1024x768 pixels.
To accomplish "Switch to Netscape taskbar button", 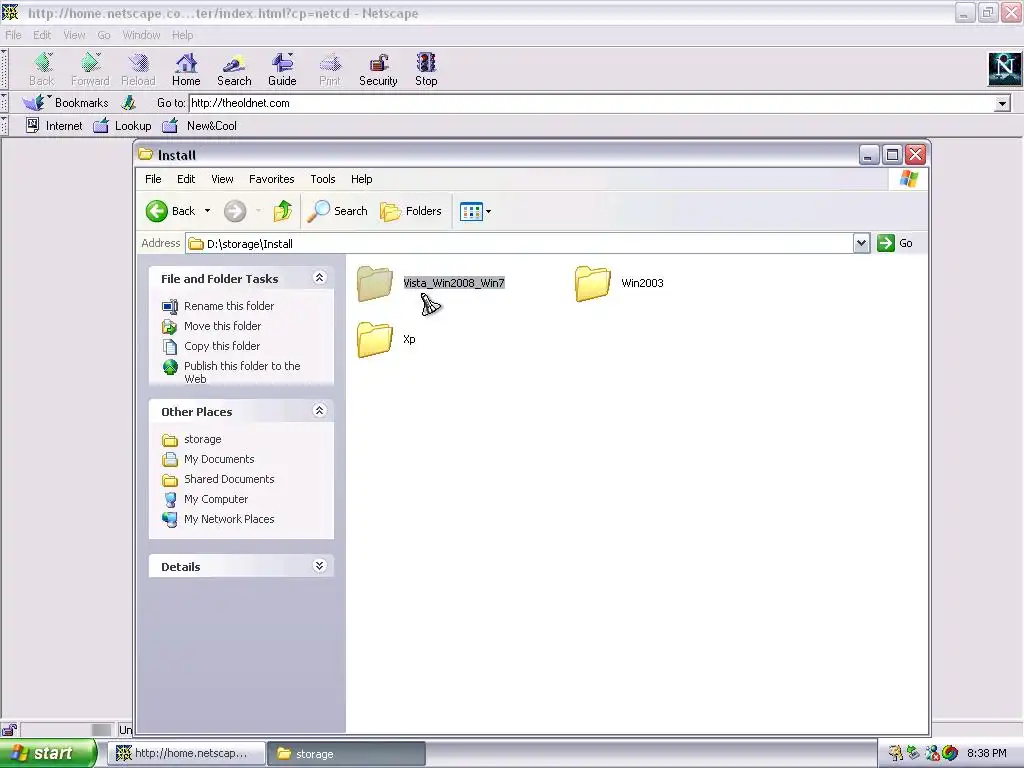I will click(187, 754).
